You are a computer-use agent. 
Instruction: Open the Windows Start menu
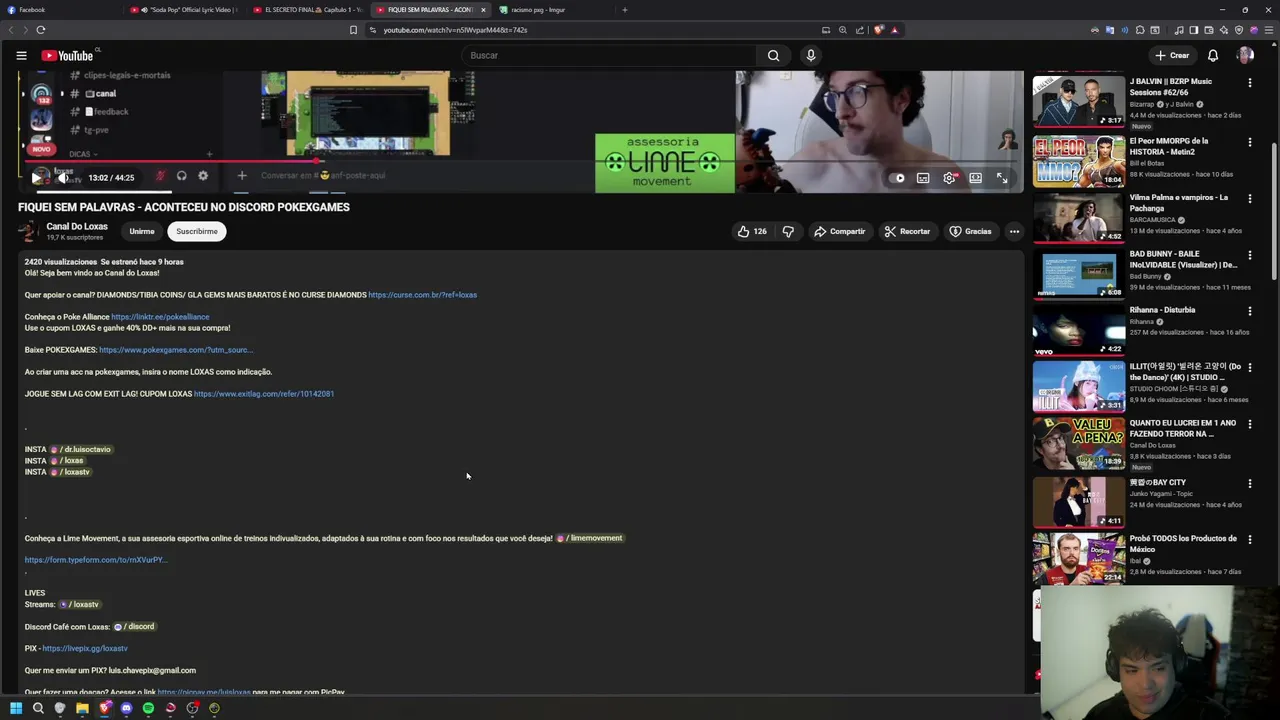click(x=16, y=708)
